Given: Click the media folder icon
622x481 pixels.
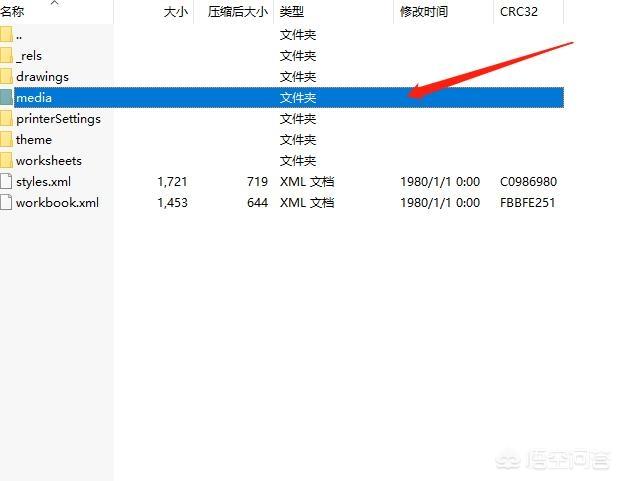Looking at the screenshot, I should [x=6, y=98].
